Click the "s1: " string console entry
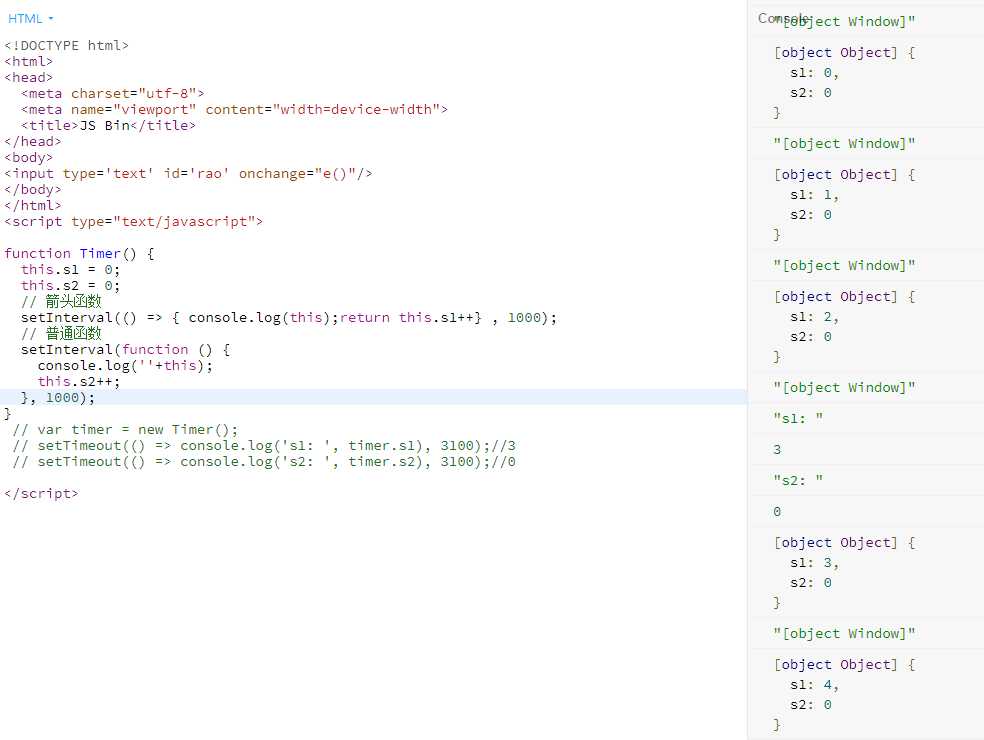 pos(798,418)
